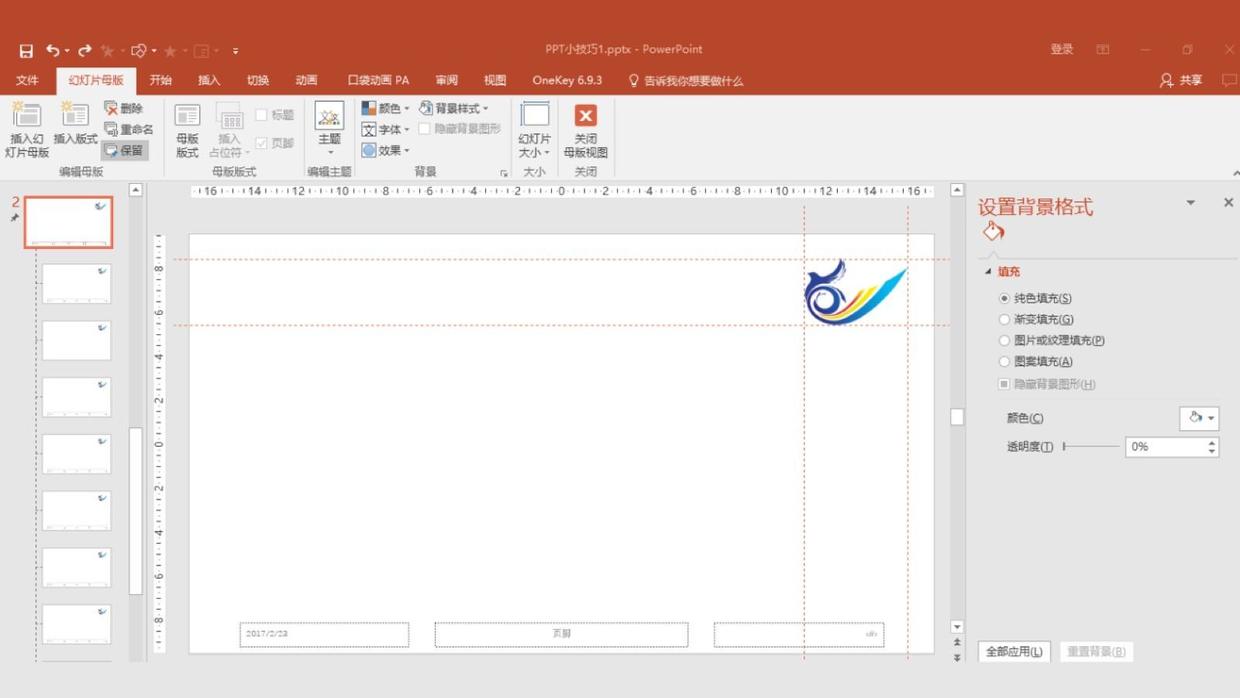Screen dimensions: 1240x698
Task: Click the Close Master View icon
Action: (x=585, y=130)
